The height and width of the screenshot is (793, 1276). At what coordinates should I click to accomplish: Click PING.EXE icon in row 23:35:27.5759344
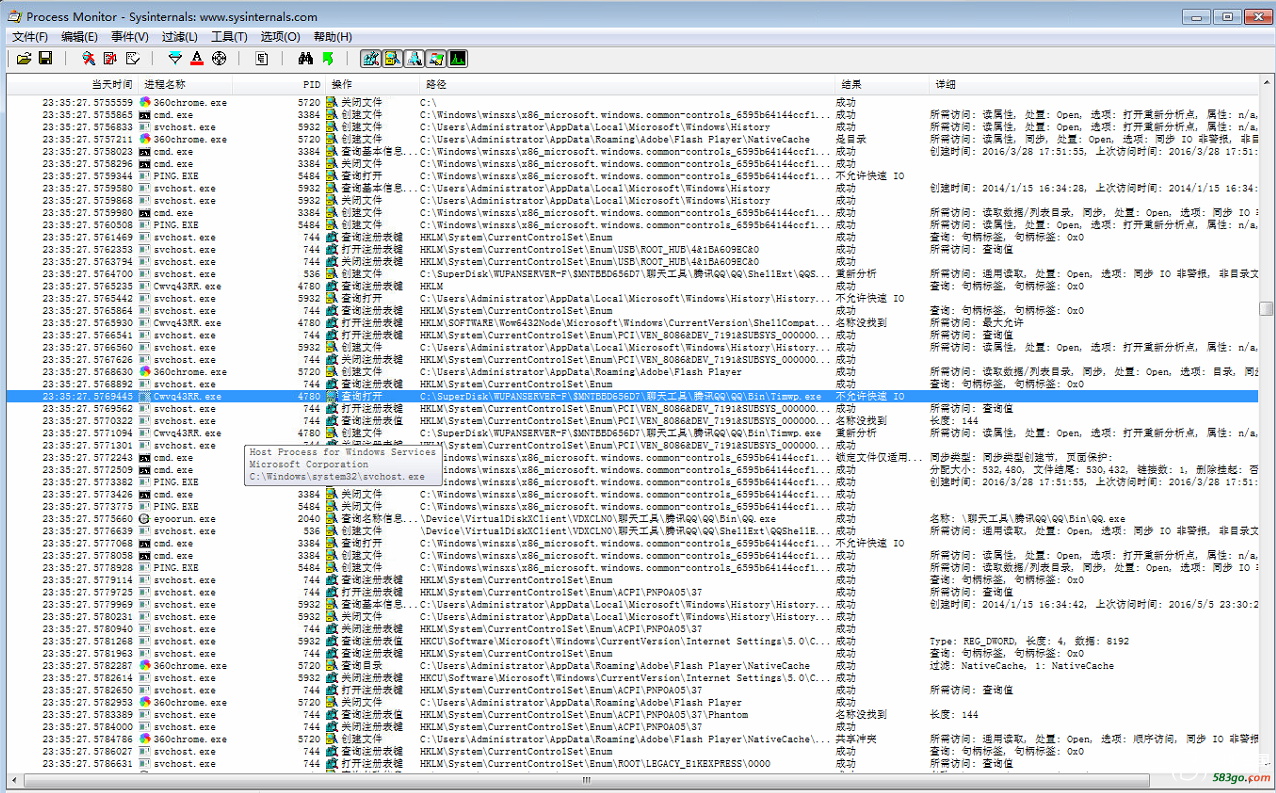(145, 176)
